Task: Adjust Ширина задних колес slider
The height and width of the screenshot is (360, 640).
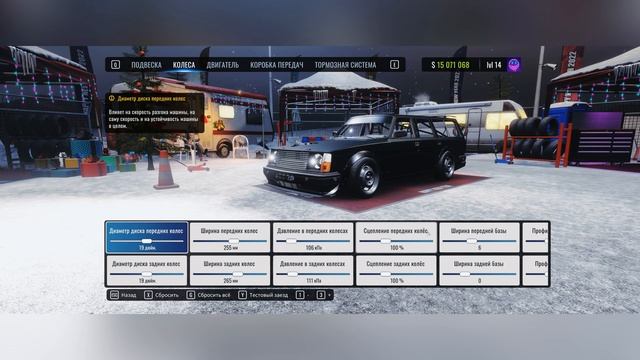Action: pyautogui.click(x=230, y=274)
